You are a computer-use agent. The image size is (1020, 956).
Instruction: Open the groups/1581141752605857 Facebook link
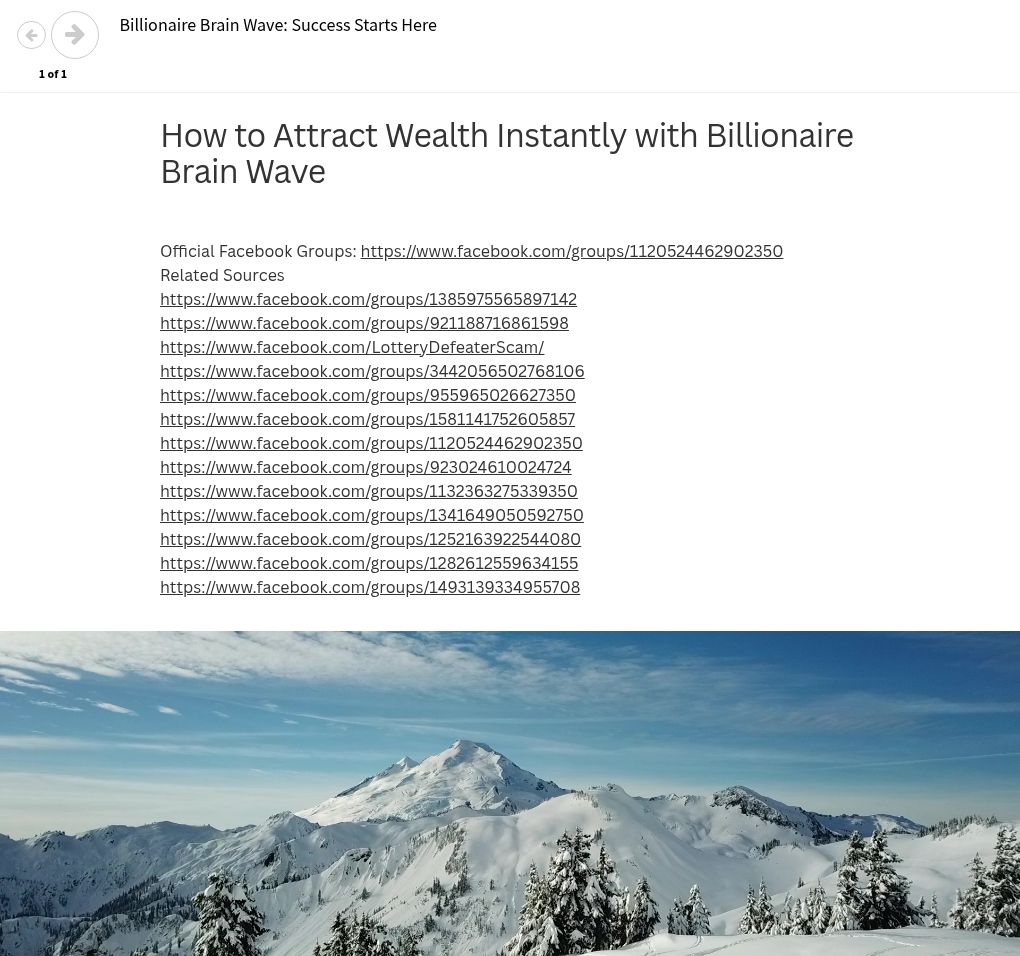point(367,420)
